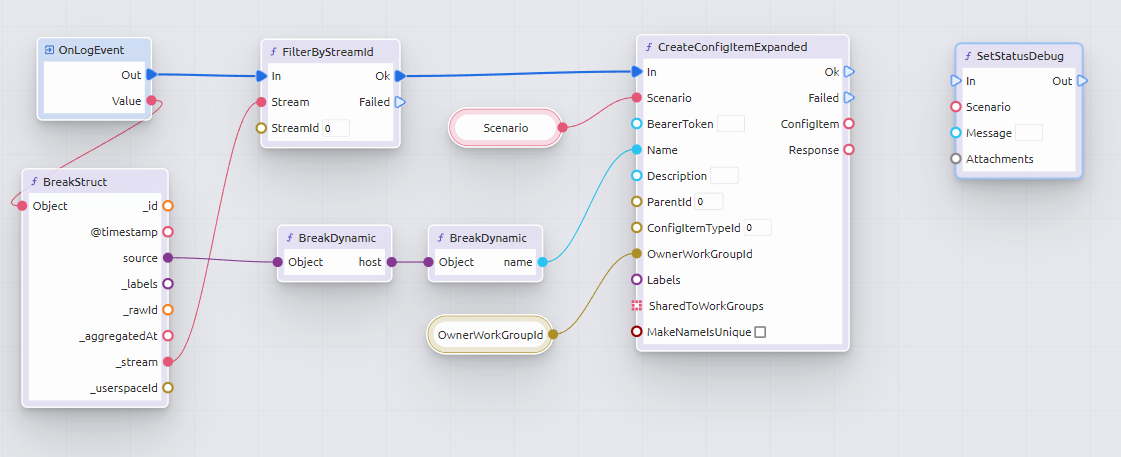Select the OwnerWorkGroupId variable node
This screenshot has height=457, width=1121.
(x=489, y=334)
